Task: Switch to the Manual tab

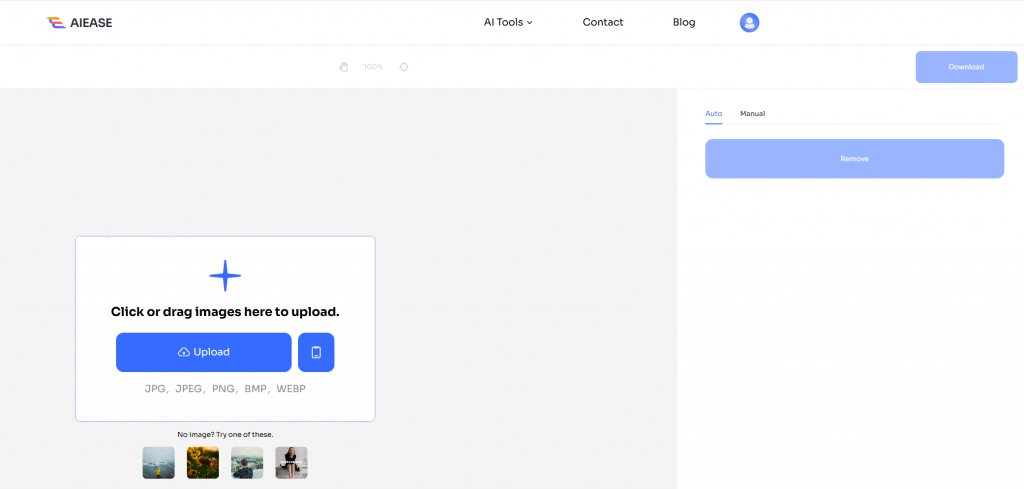Action: pos(752,114)
